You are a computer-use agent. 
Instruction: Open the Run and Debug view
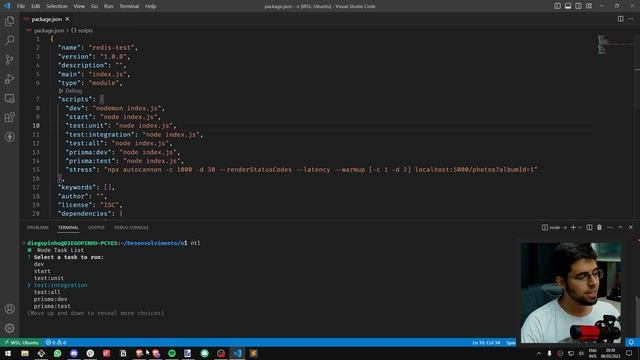[x=9, y=79]
